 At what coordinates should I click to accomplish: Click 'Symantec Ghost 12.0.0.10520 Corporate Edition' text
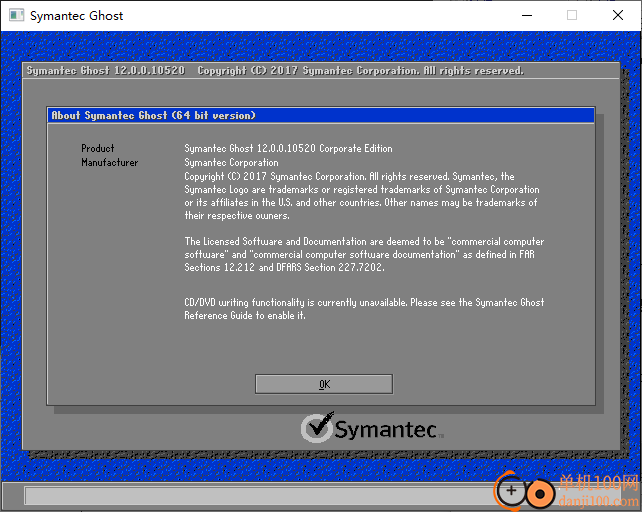288,148
